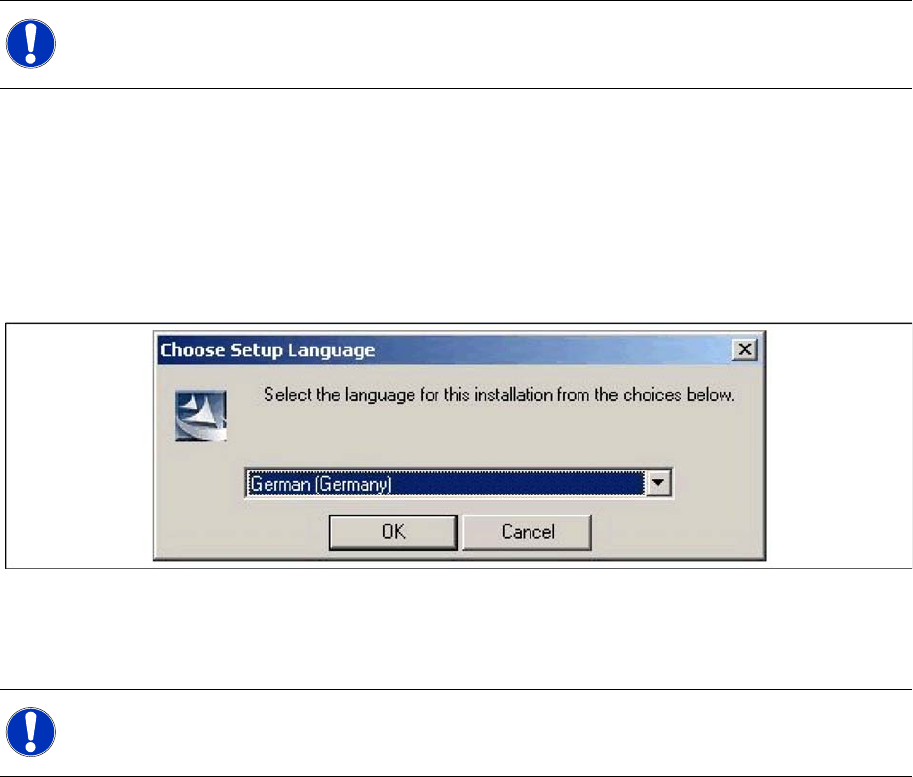This screenshot has width=913, height=777.
Task: Select the German (Germany) combo box field
Action: click(459, 483)
